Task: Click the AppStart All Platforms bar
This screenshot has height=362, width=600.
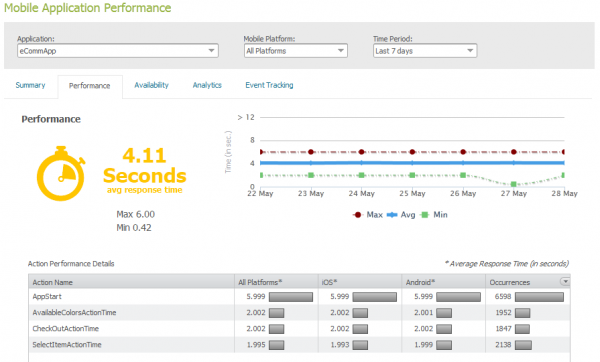Action: click(x=291, y=297)
